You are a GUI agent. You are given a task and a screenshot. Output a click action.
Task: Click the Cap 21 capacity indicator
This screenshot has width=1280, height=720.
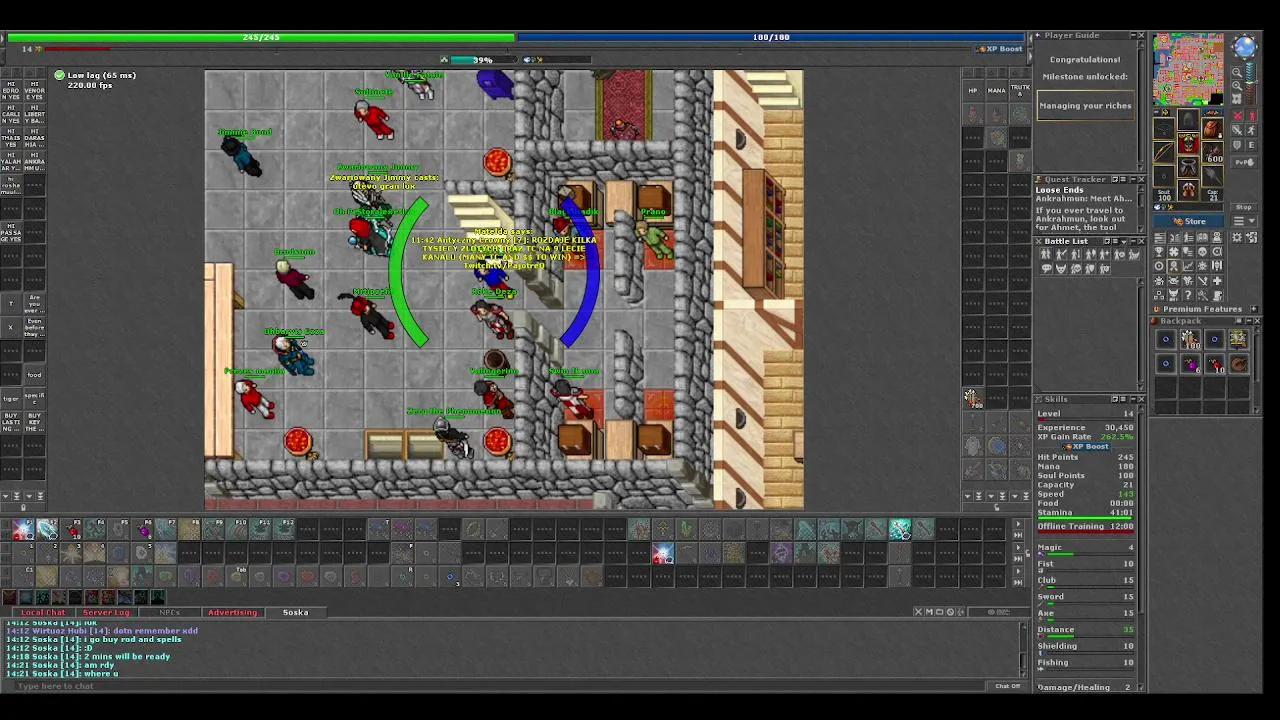pyautogui.click(x=1212, y=194)
